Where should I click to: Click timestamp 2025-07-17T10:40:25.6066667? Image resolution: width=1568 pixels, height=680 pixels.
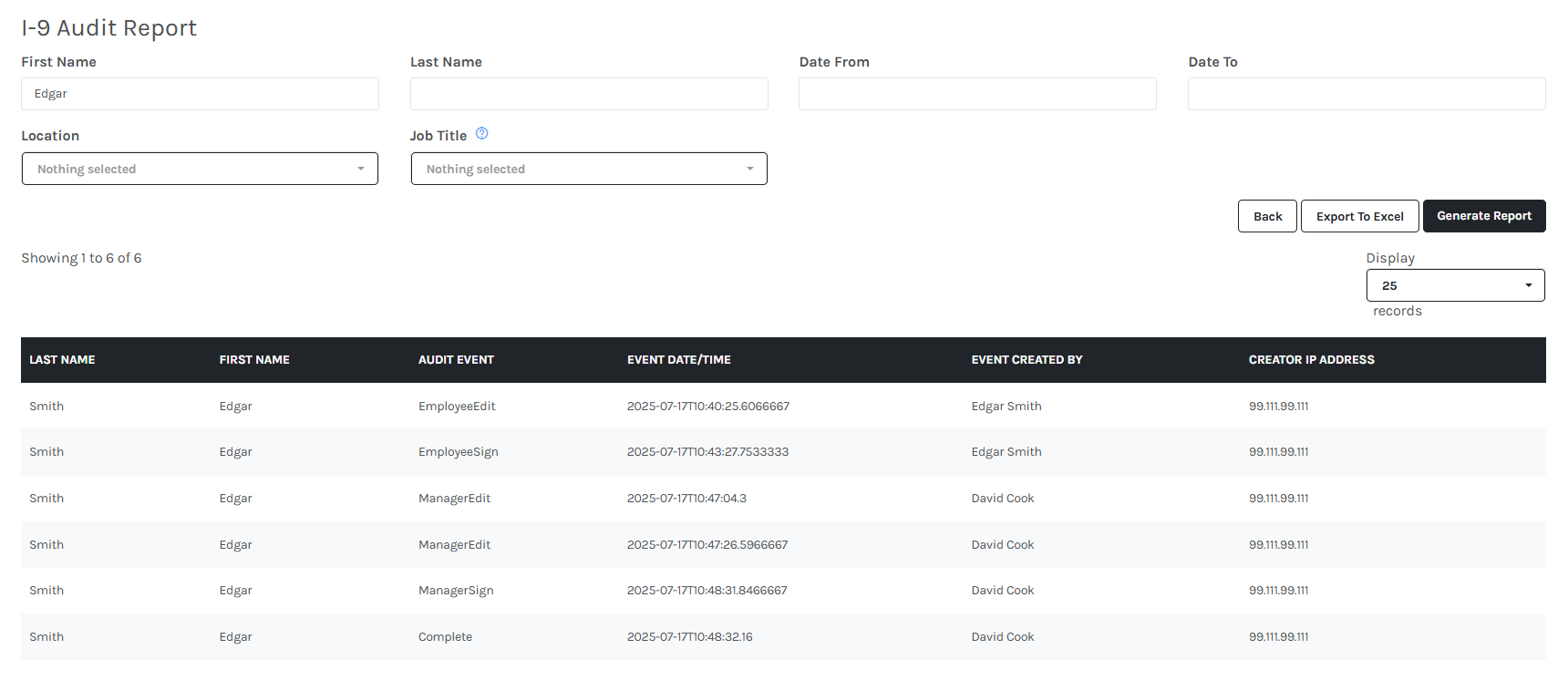pos(708,407)
